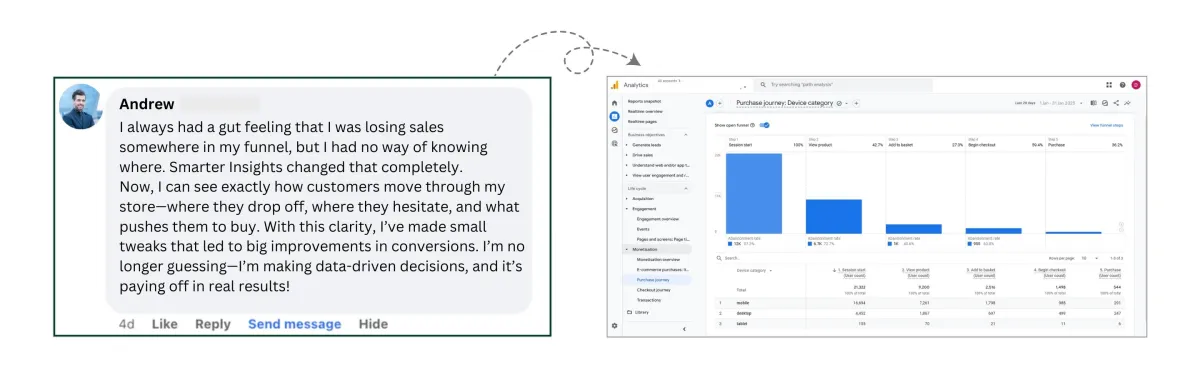Open the account avatar in Analytics header
This screenshot has width=1200, height=375.
click(x=1136, y=85)
